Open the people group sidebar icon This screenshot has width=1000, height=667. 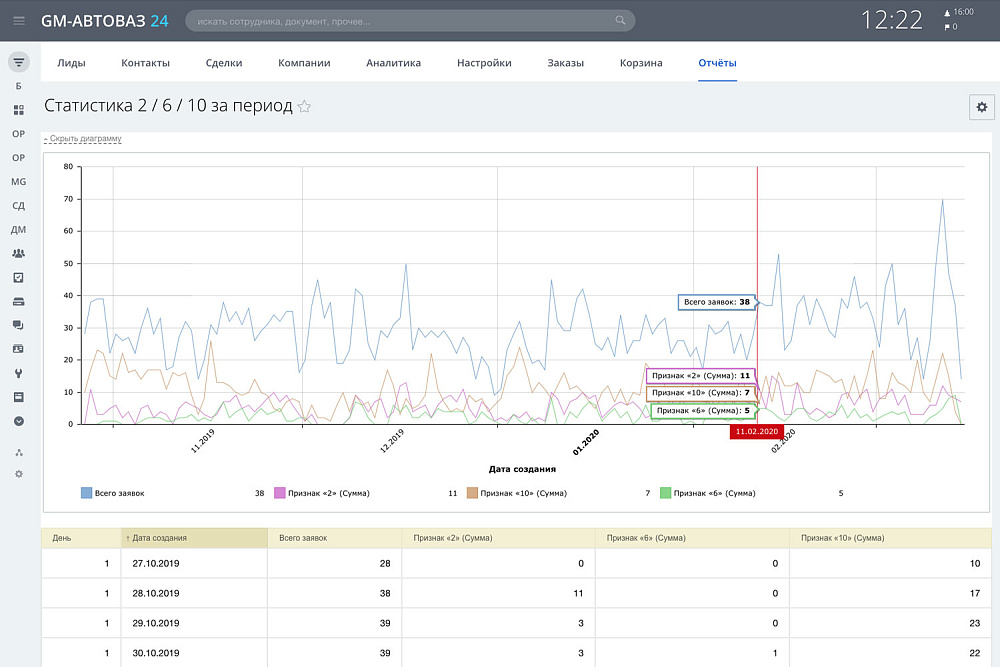tap(18, 254)
